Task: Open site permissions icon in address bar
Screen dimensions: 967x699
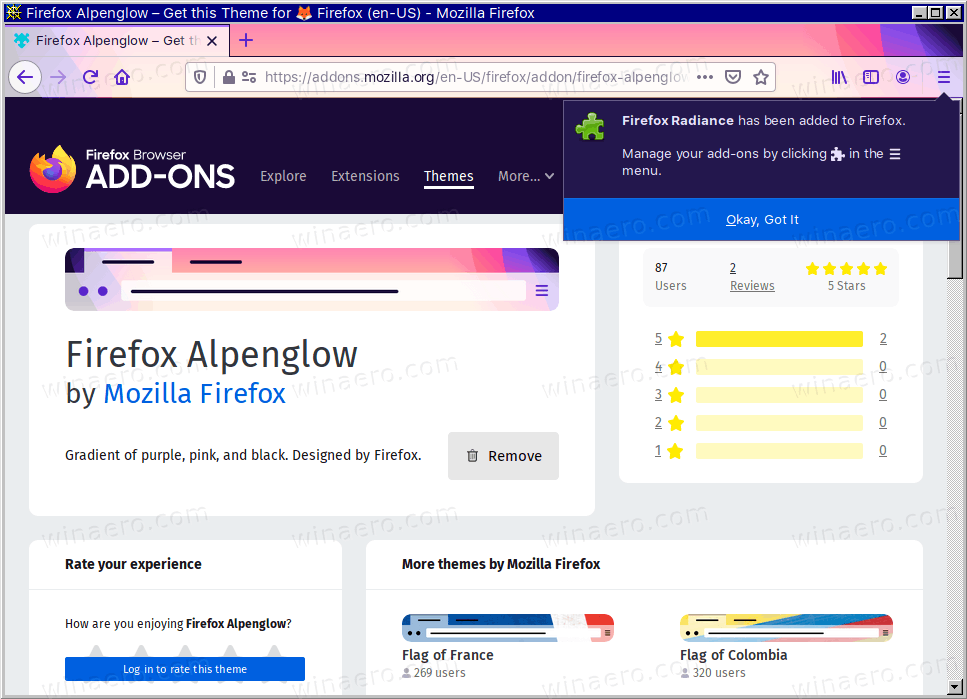Action: pos(249,77)
